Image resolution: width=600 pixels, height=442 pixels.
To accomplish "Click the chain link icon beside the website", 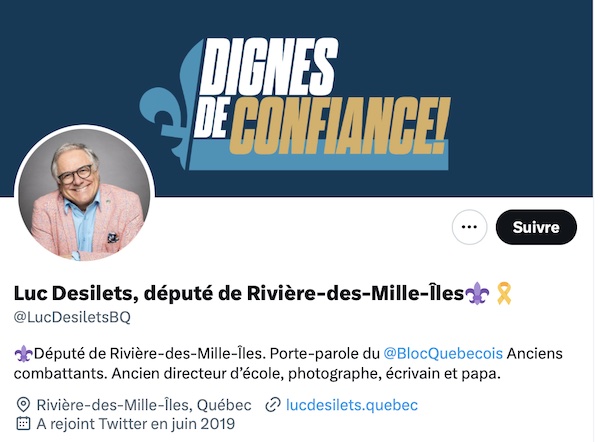I will [x=273, y=405].
